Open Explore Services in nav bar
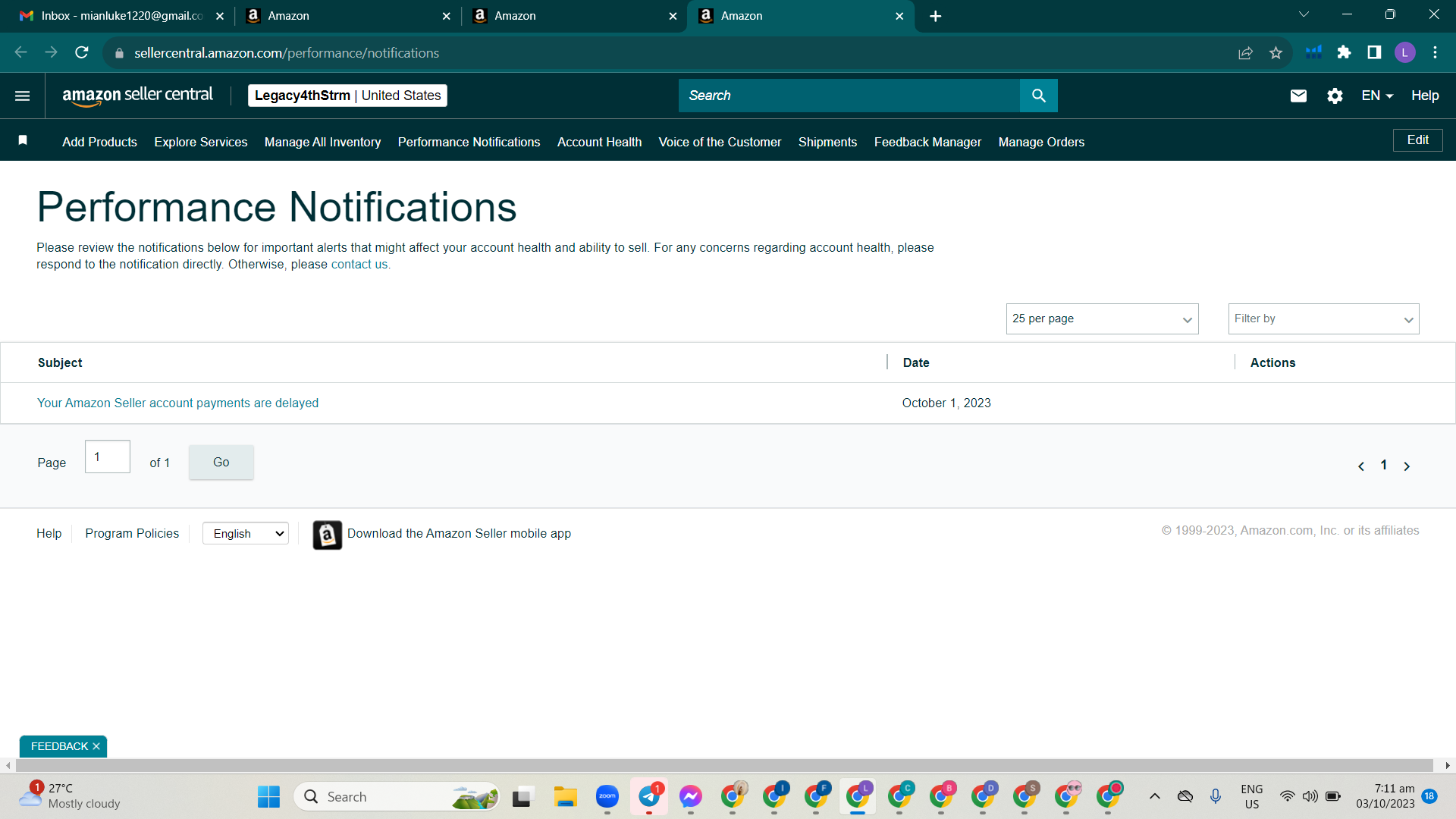The image size is (1456, 819). 201,143
